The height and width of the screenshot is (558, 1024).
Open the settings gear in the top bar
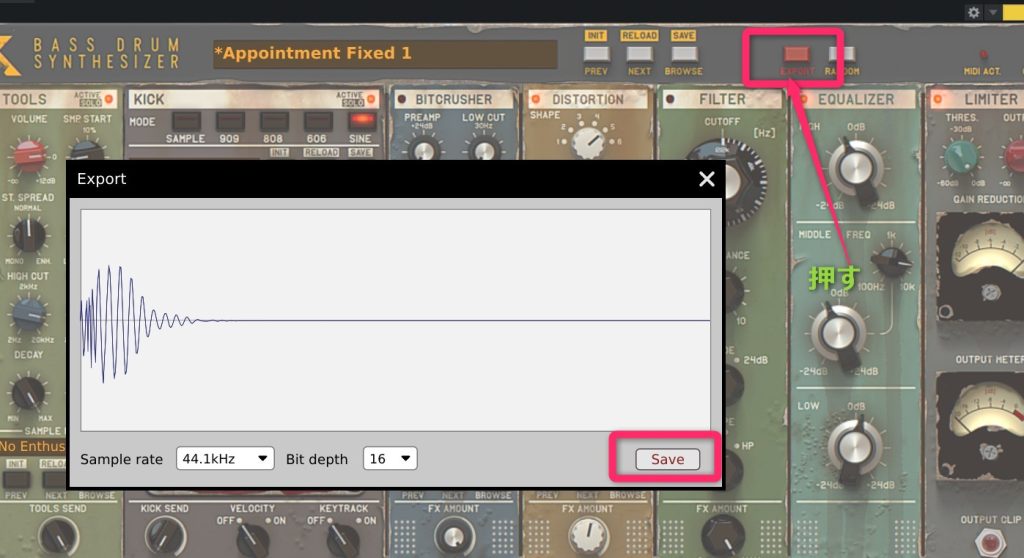pyautogui.click(x=974, y=12)
